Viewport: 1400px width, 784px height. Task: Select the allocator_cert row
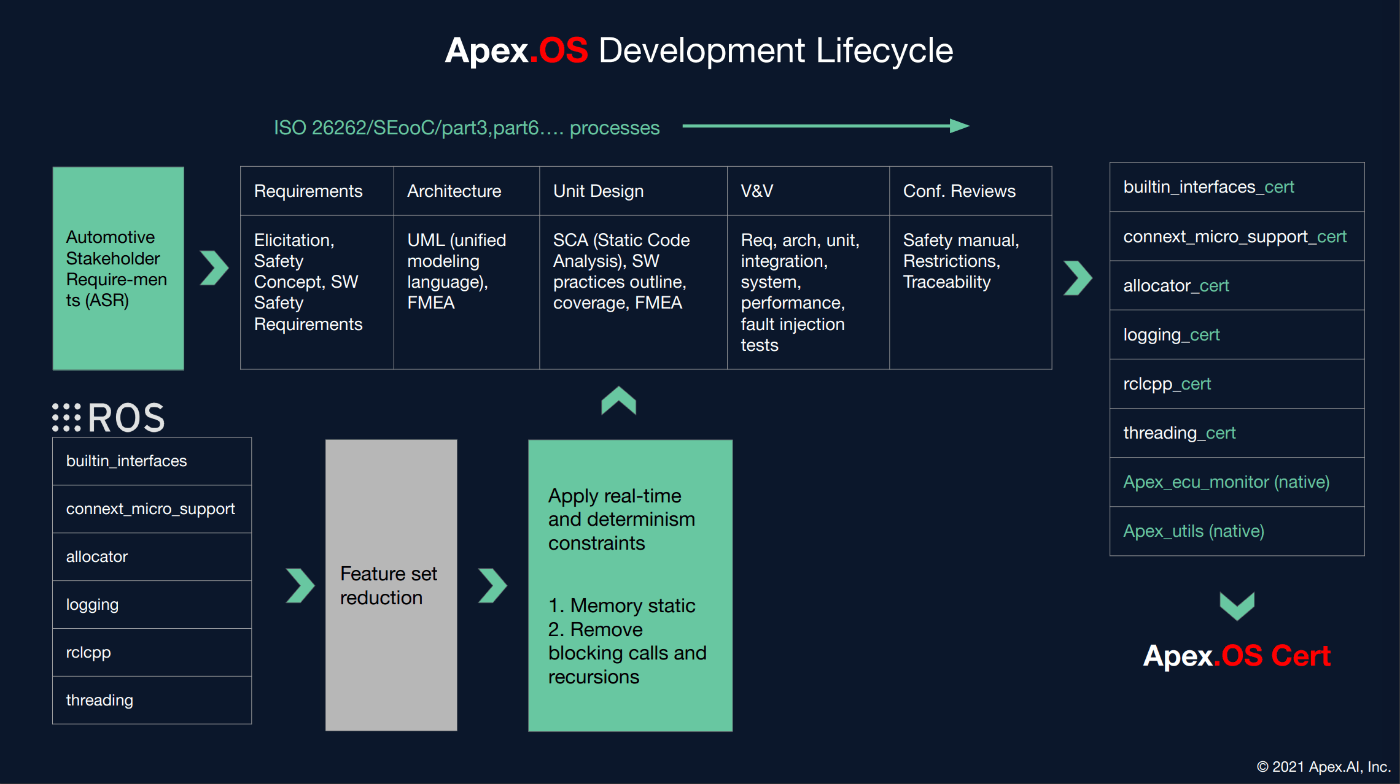tap(1237, 285)
